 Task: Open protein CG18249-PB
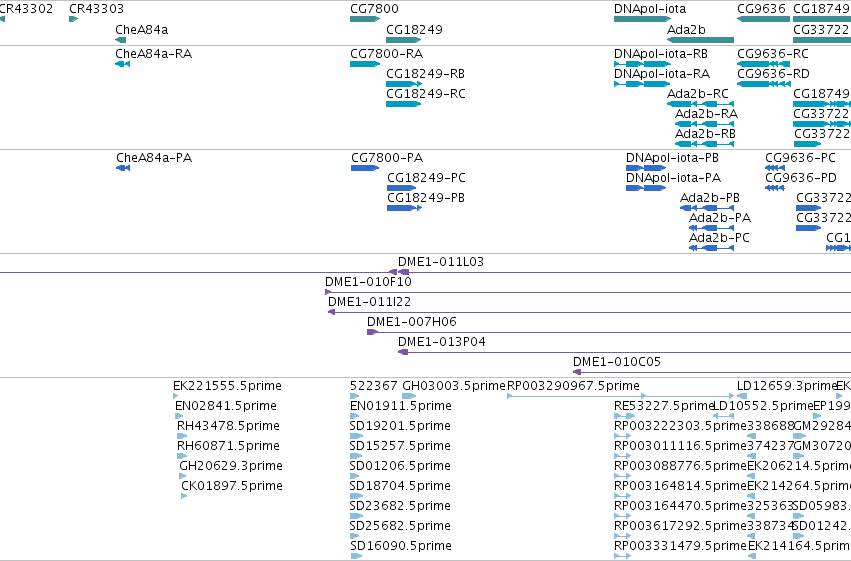pyautogui.click(x=426, y=198)
